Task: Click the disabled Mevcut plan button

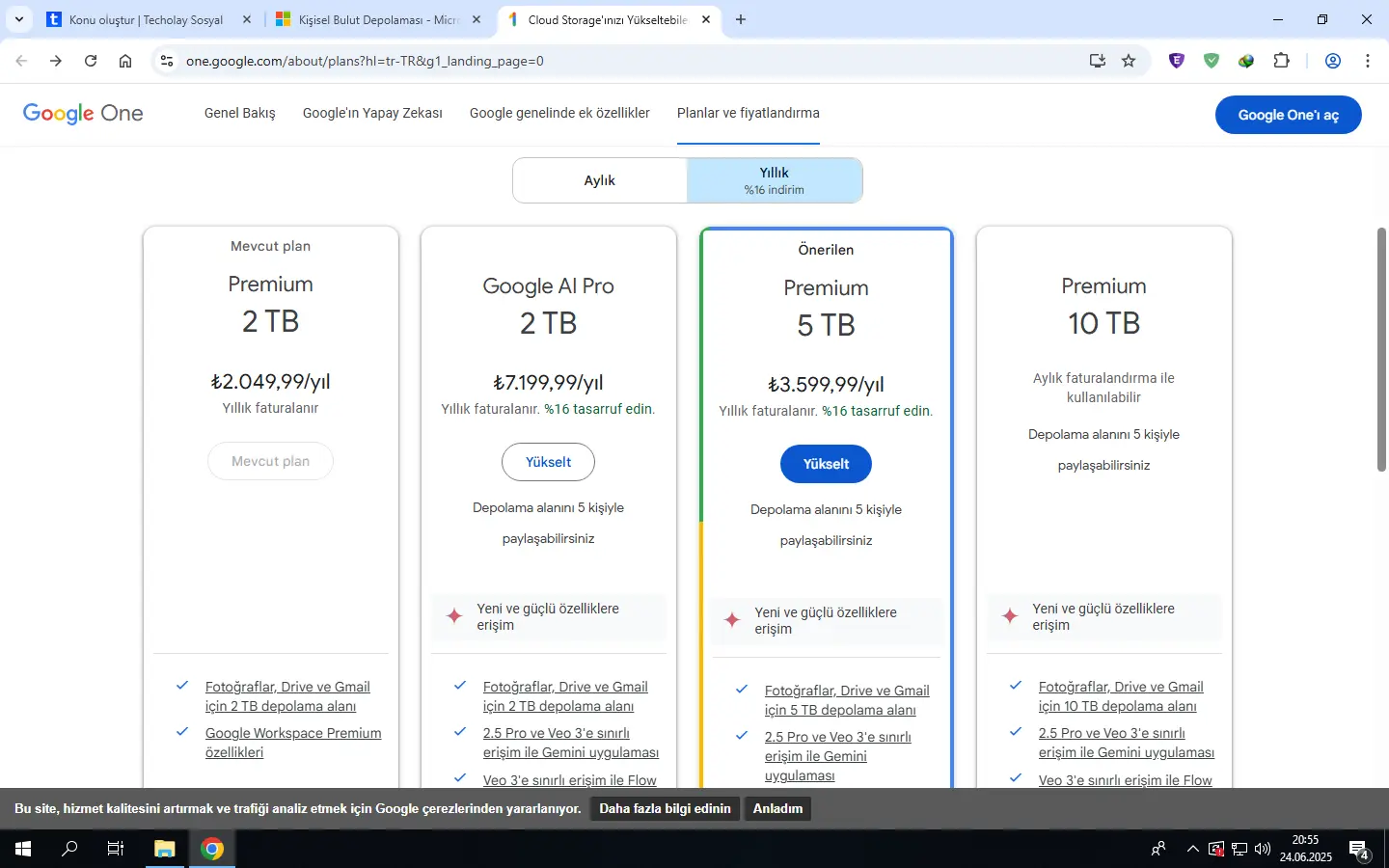Action: pyautogui.click(x=270, y=461)
